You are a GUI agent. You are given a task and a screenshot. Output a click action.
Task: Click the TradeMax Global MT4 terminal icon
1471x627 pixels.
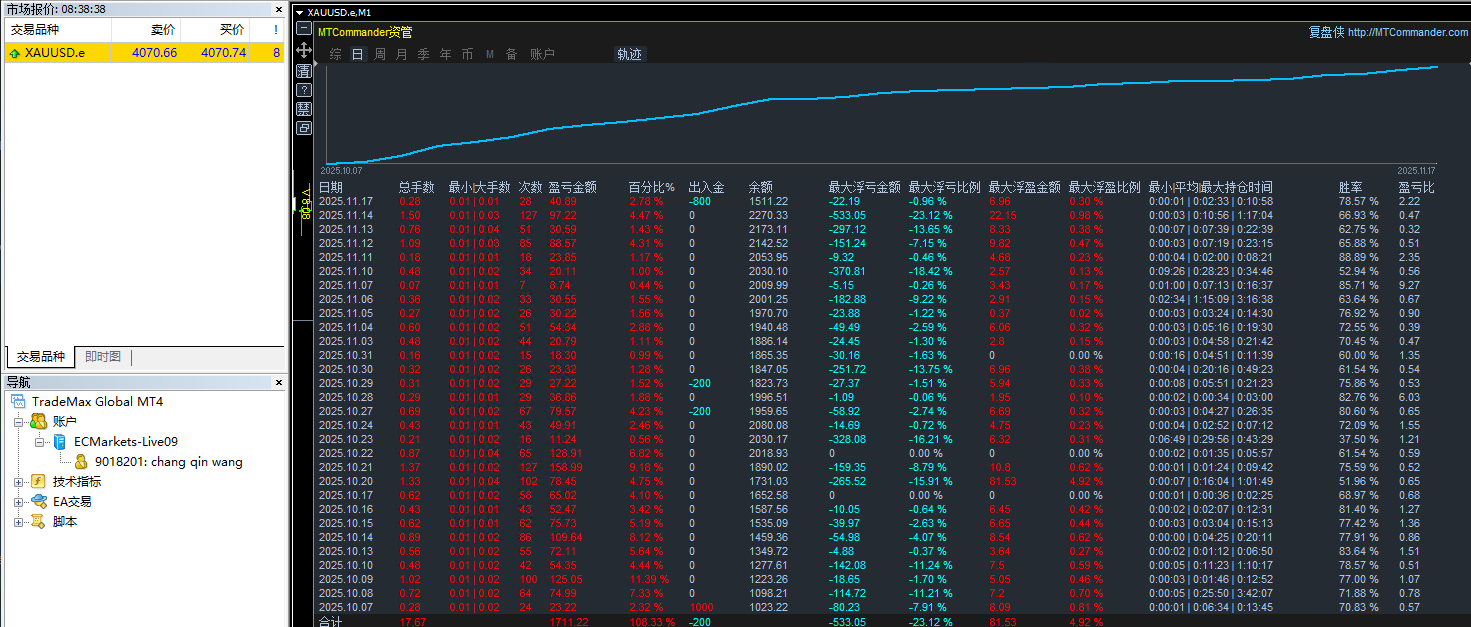coord(20,402)
